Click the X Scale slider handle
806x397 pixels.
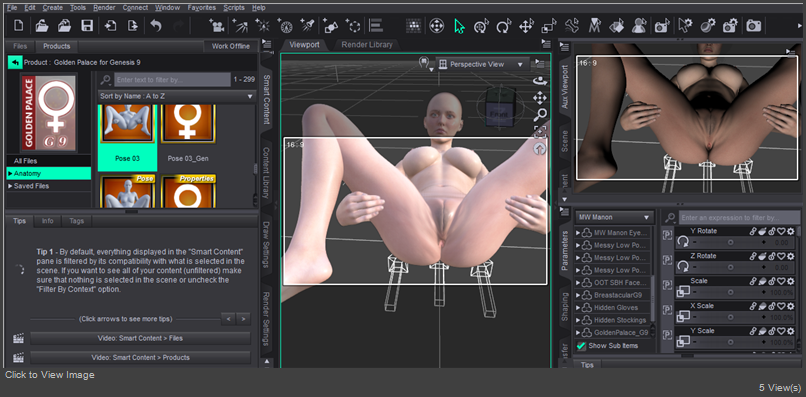click(x=730, y=317)
